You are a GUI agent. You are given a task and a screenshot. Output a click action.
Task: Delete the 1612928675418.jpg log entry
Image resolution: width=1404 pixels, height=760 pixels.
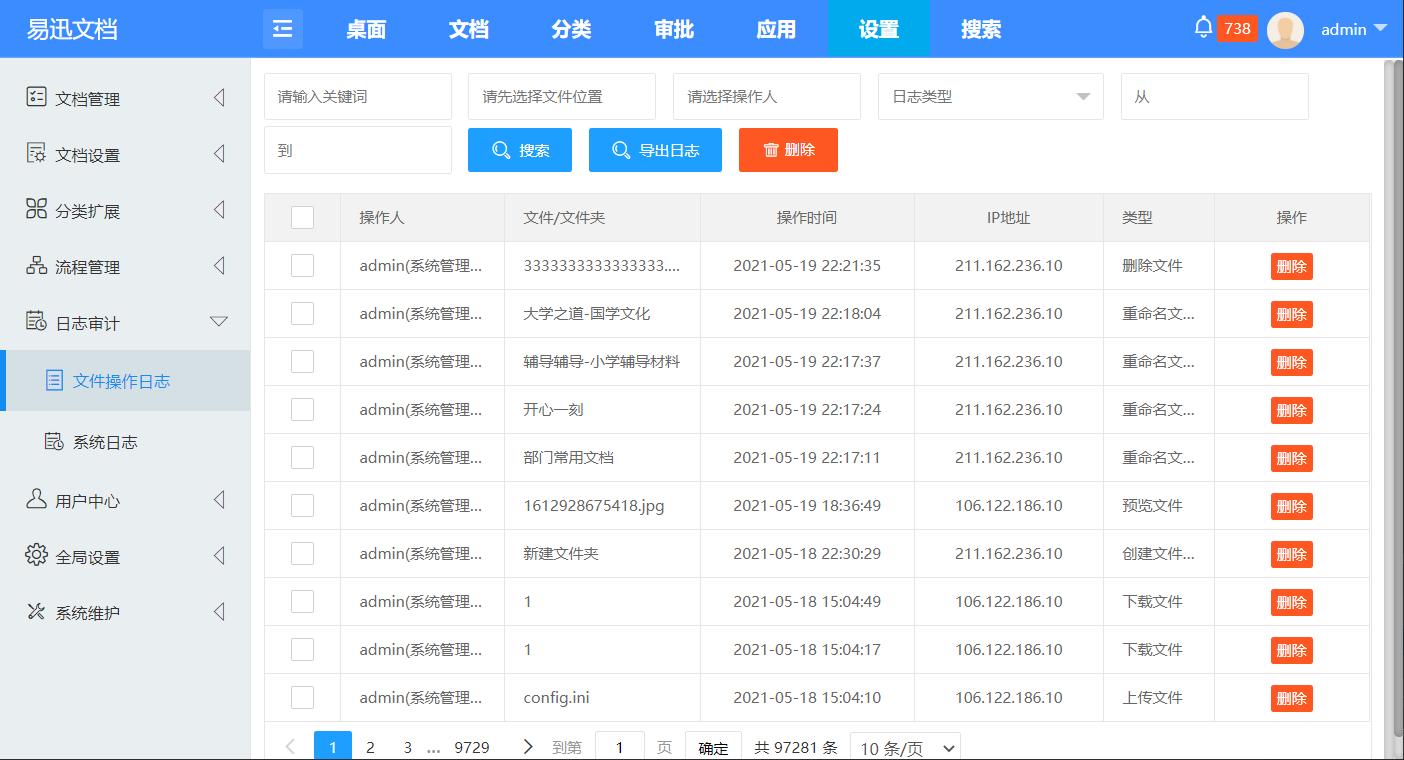[x=1291, y=506]
